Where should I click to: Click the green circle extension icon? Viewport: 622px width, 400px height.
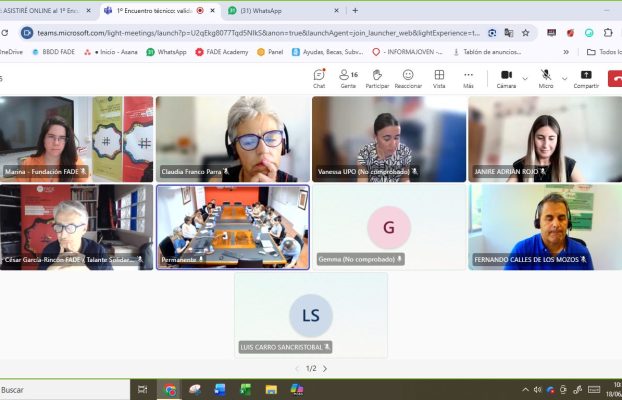589,33
